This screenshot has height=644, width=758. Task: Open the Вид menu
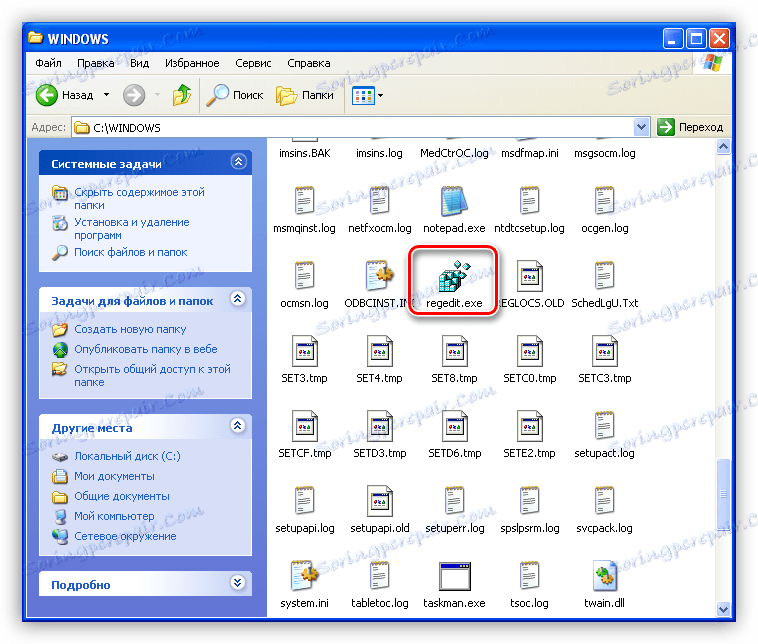140,63
